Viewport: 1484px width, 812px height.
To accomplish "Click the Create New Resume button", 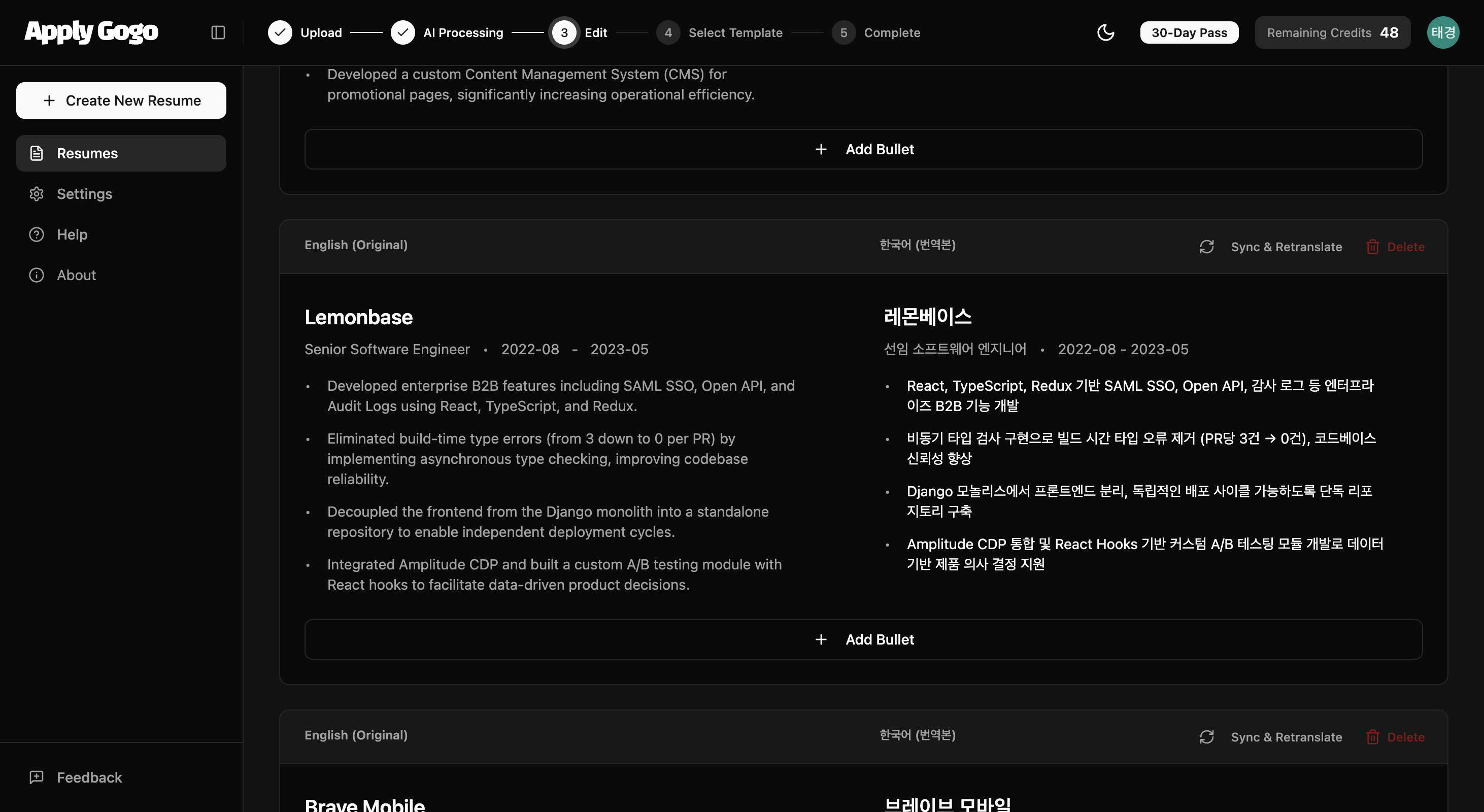I will point(121,100).
